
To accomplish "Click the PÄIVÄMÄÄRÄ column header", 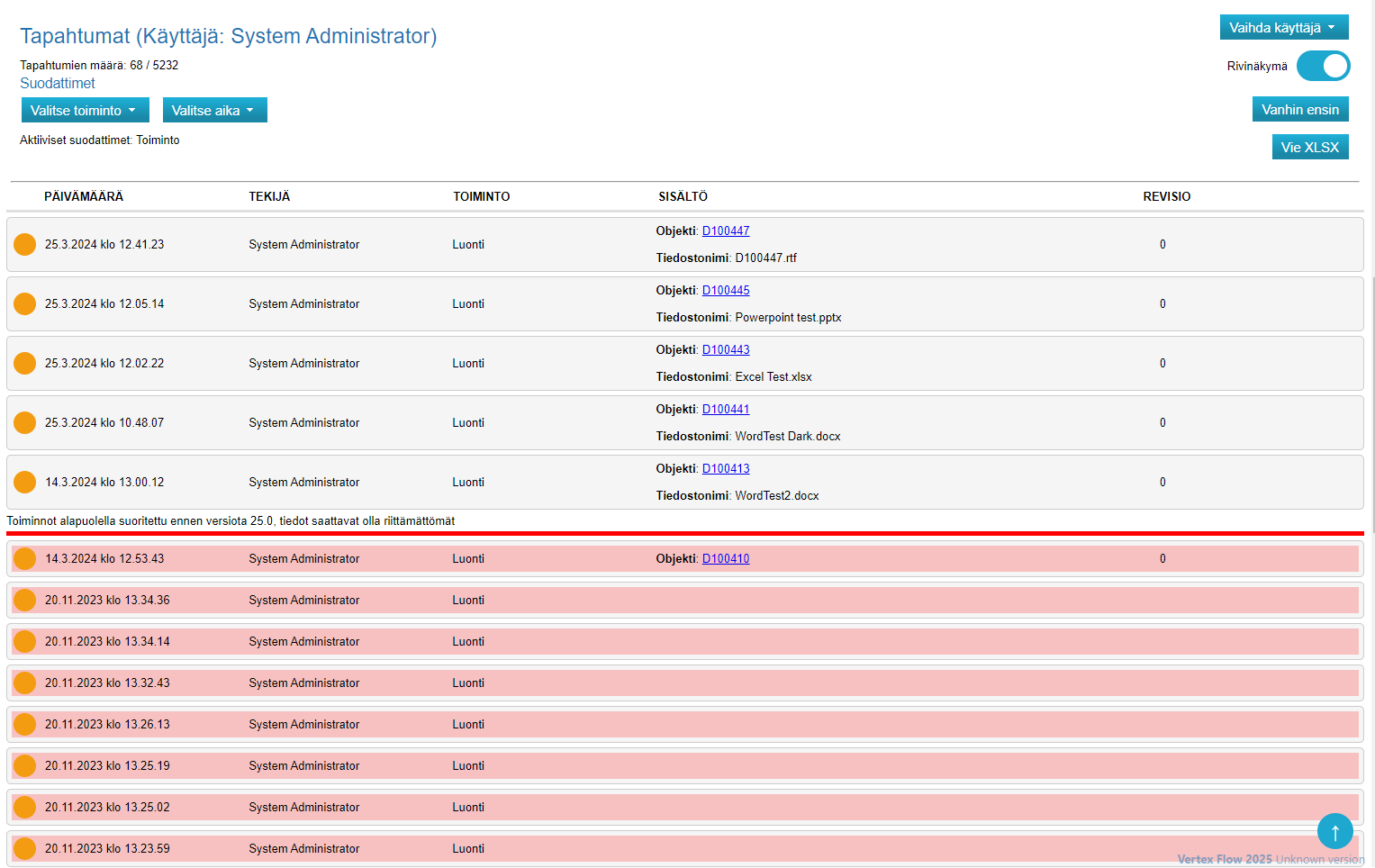I will tap(84, 196).
